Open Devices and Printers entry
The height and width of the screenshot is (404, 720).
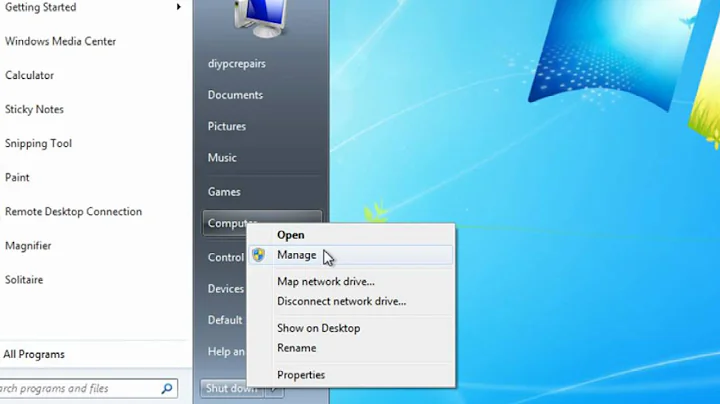pos(226,289)
